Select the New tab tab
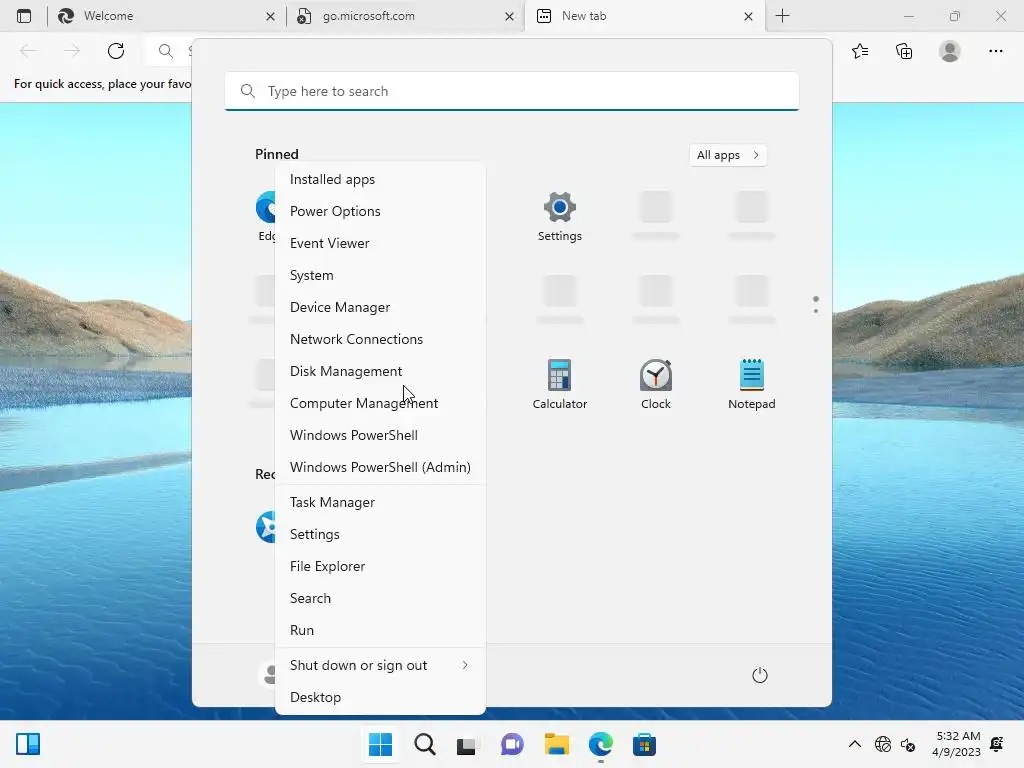 click(x=644, y=16)
